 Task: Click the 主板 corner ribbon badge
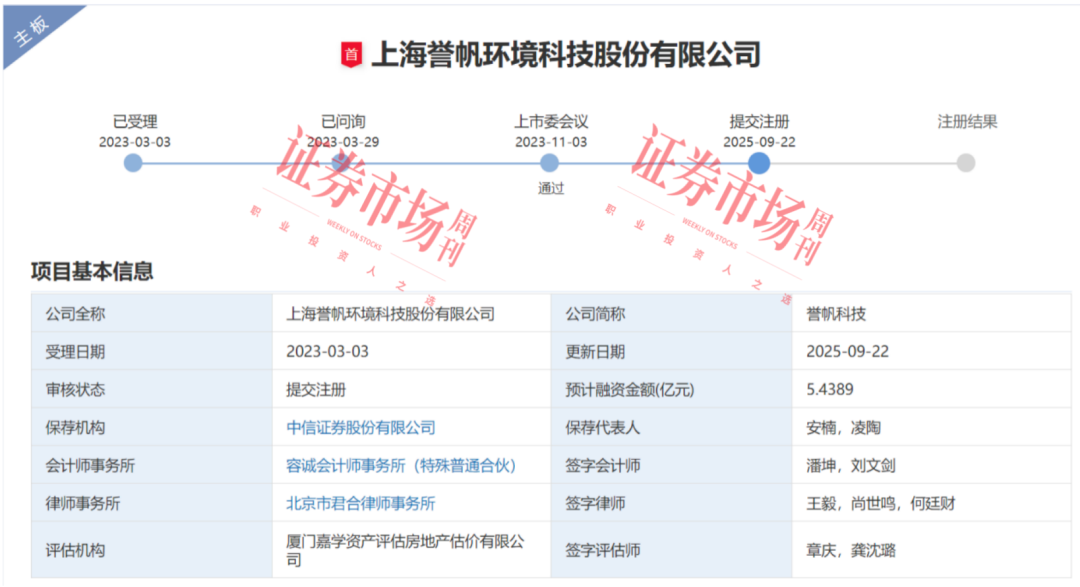pos(33,30)
